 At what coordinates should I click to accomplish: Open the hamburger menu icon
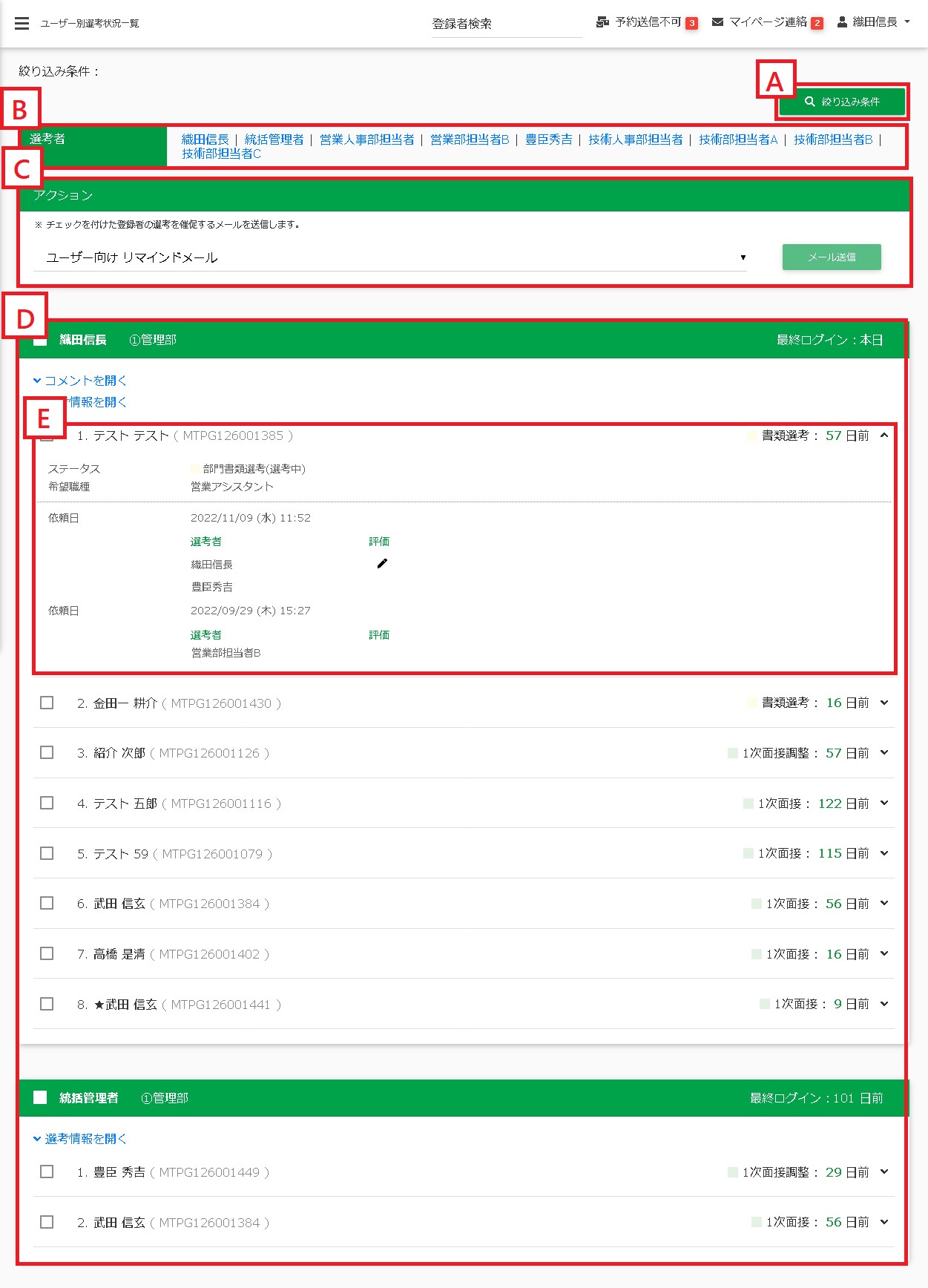click(x=22, y=24)
